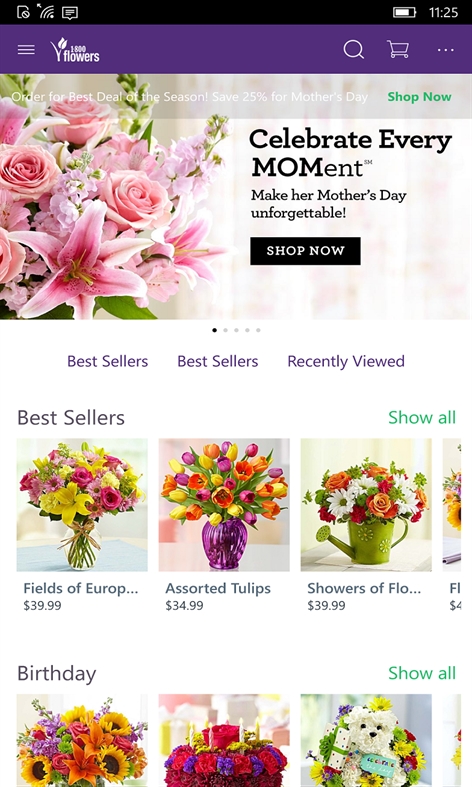Show all Birthday products
Screen dimensions: 472x787
tap(422, 673)
